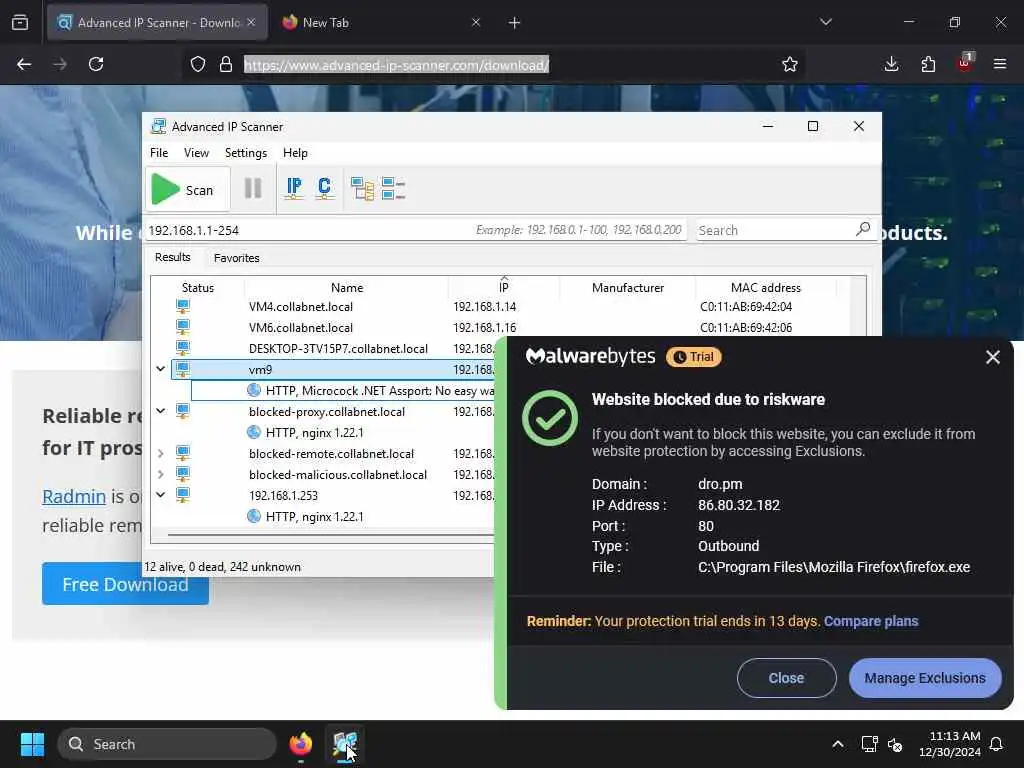The width and height of the screenshot is (1024, 768).
Task: Sort by the Status column header
Action: coord(198,287)
